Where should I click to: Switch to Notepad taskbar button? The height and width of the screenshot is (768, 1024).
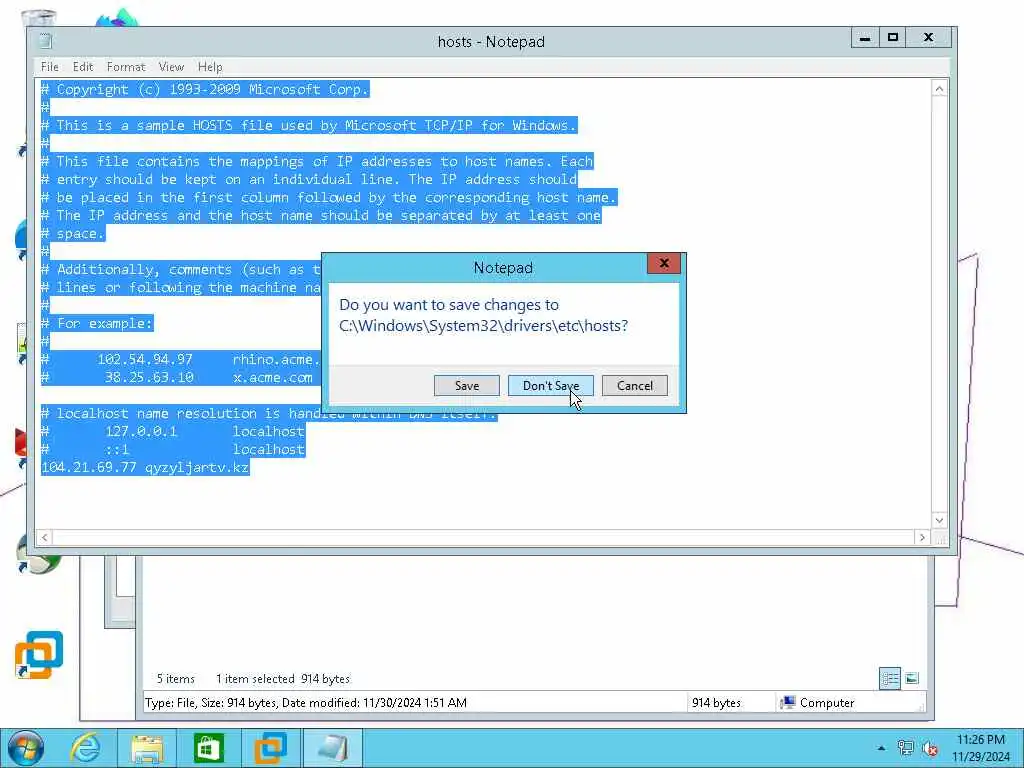(x=333, y=748)
